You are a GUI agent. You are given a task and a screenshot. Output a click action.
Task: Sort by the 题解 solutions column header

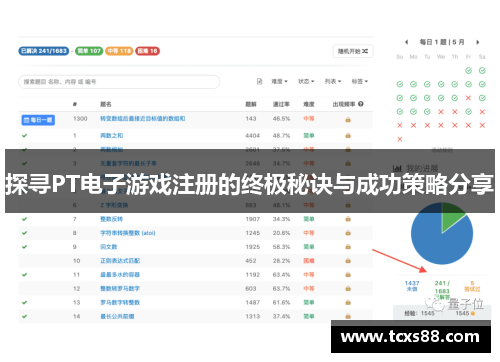251,104
